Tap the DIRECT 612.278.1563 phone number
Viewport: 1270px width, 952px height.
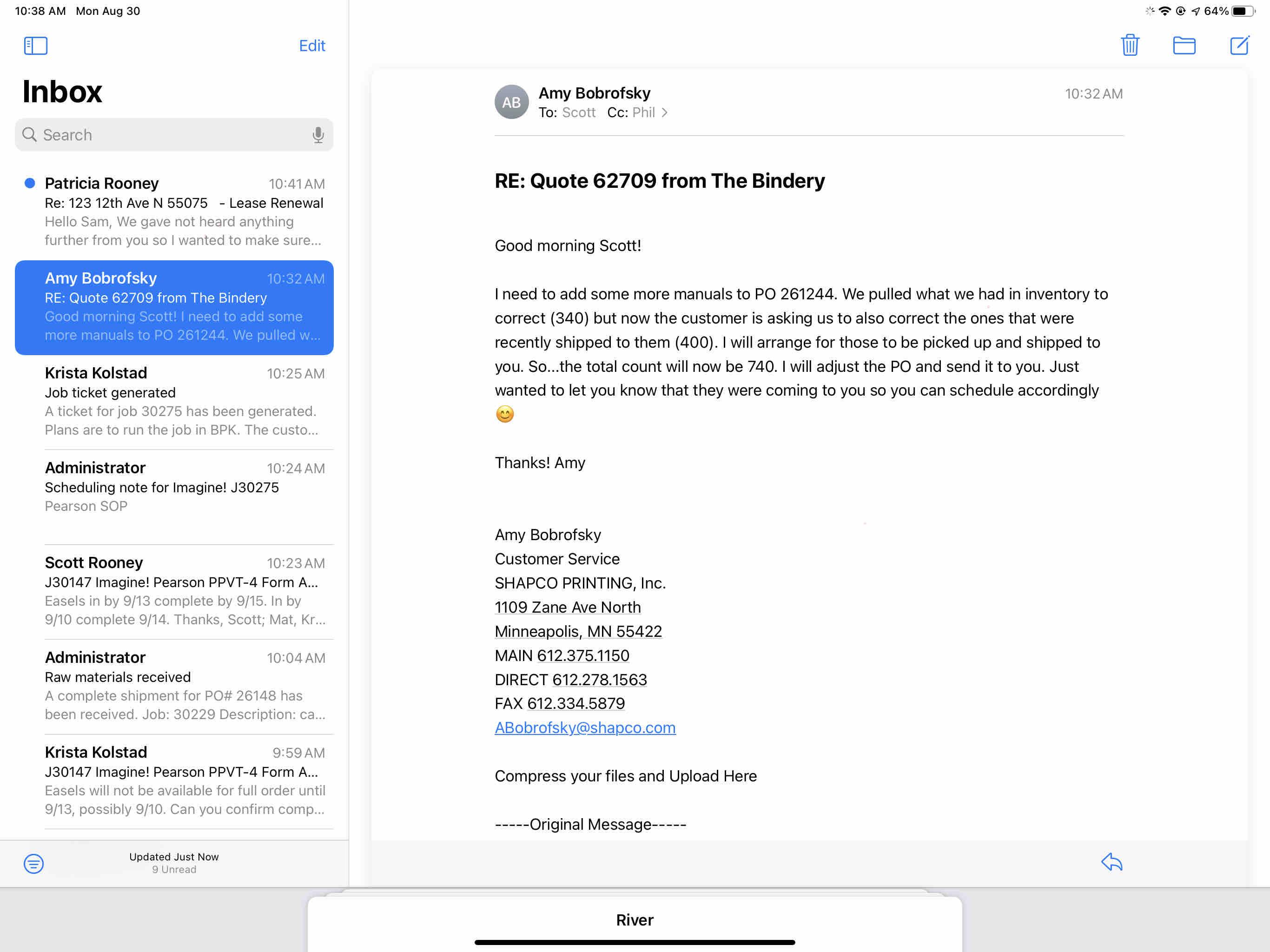point(599,680)
